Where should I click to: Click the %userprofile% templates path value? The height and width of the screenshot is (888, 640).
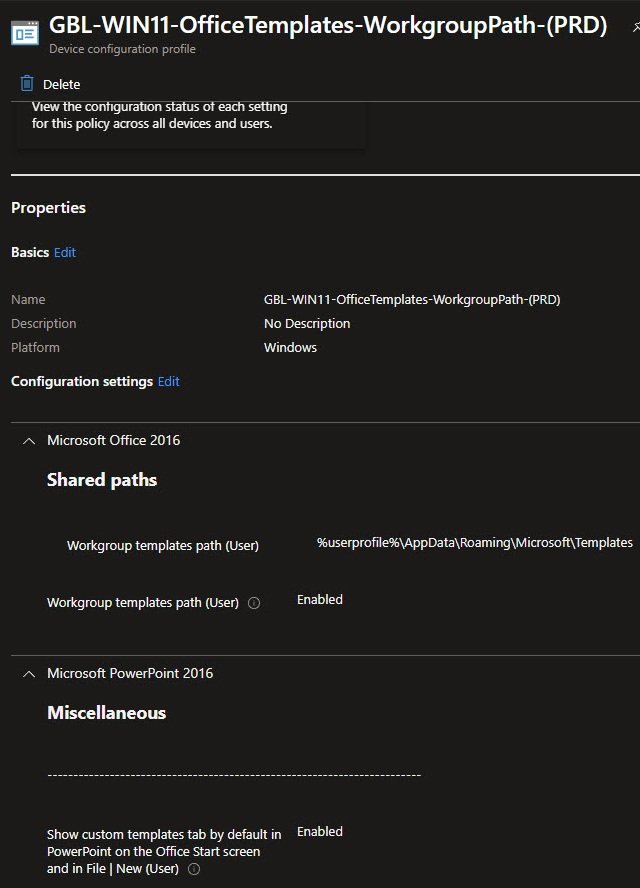click(474, 542)
